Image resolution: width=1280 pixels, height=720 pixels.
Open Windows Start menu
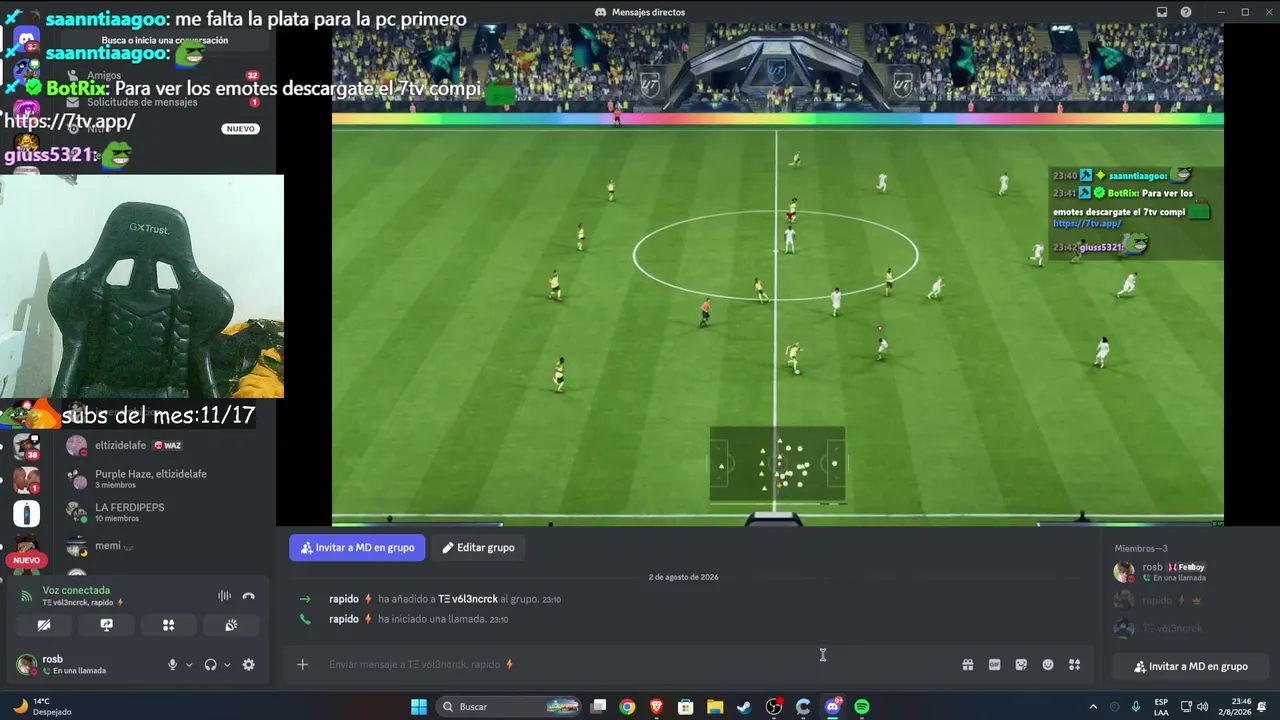pos(419,707)
